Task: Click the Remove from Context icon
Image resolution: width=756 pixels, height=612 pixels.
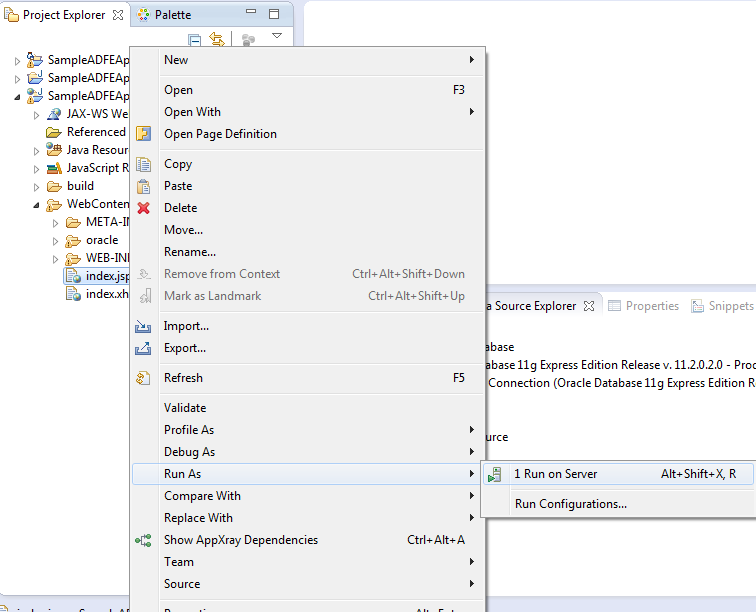Action: click(144, 274)
